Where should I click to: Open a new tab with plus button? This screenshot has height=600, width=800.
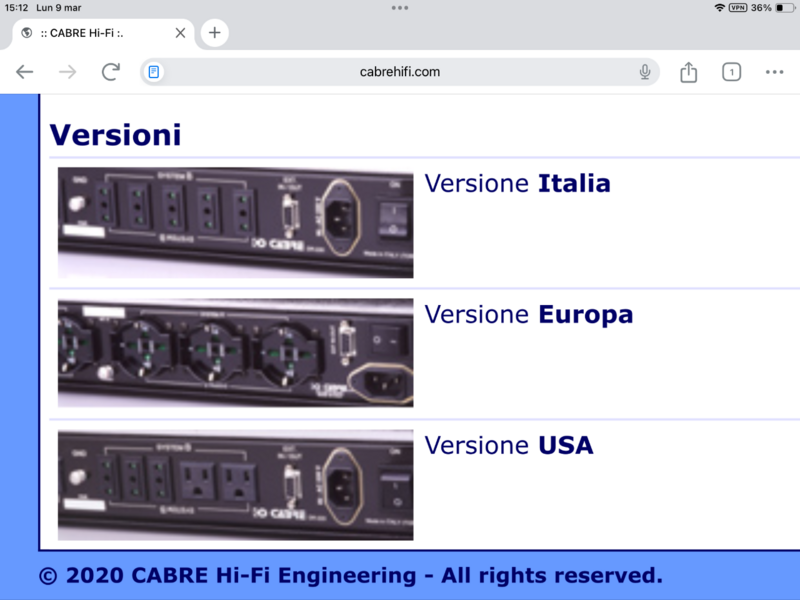(x=214, y=33)
